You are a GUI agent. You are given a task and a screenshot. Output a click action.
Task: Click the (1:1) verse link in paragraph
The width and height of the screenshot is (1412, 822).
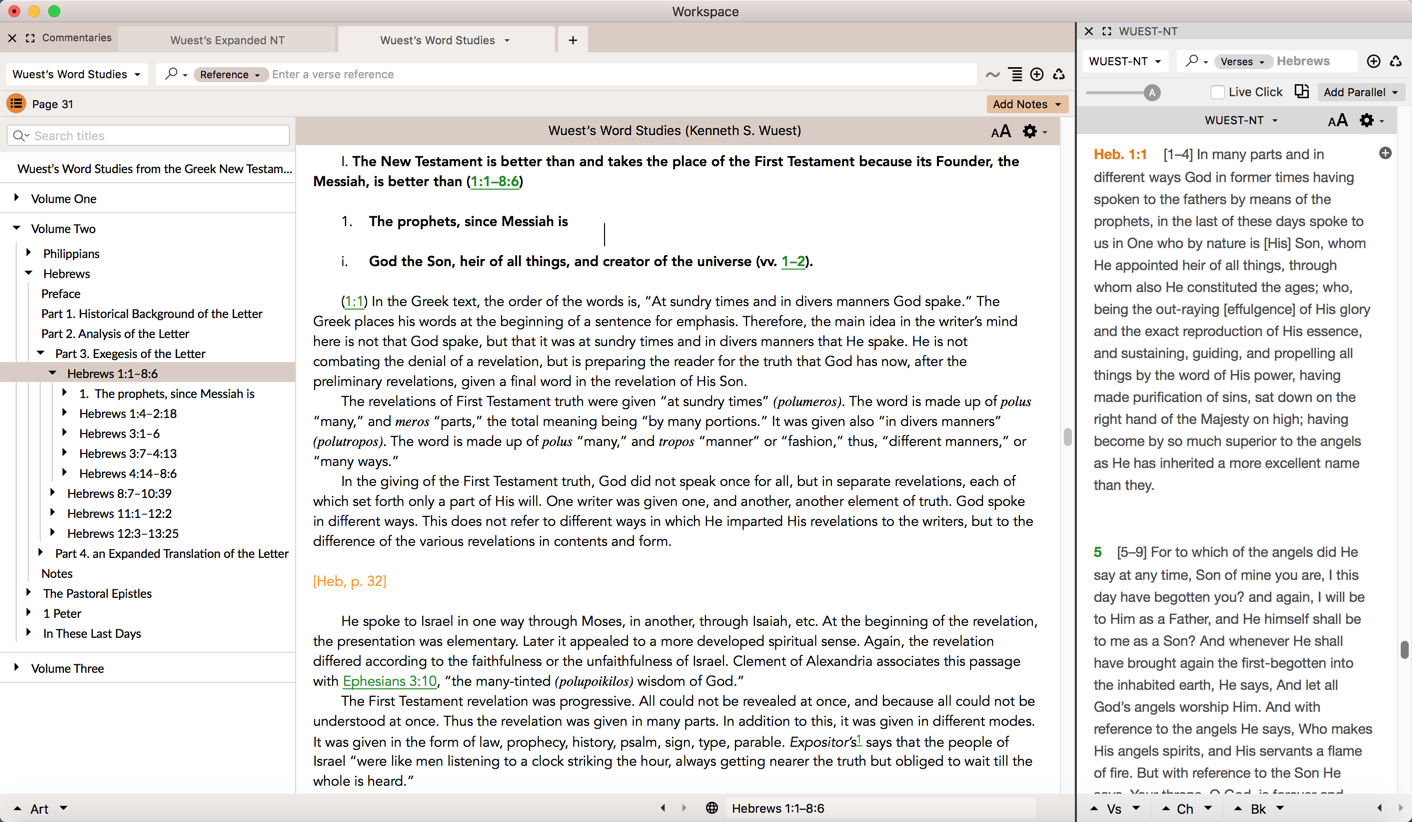coord(355,301)
